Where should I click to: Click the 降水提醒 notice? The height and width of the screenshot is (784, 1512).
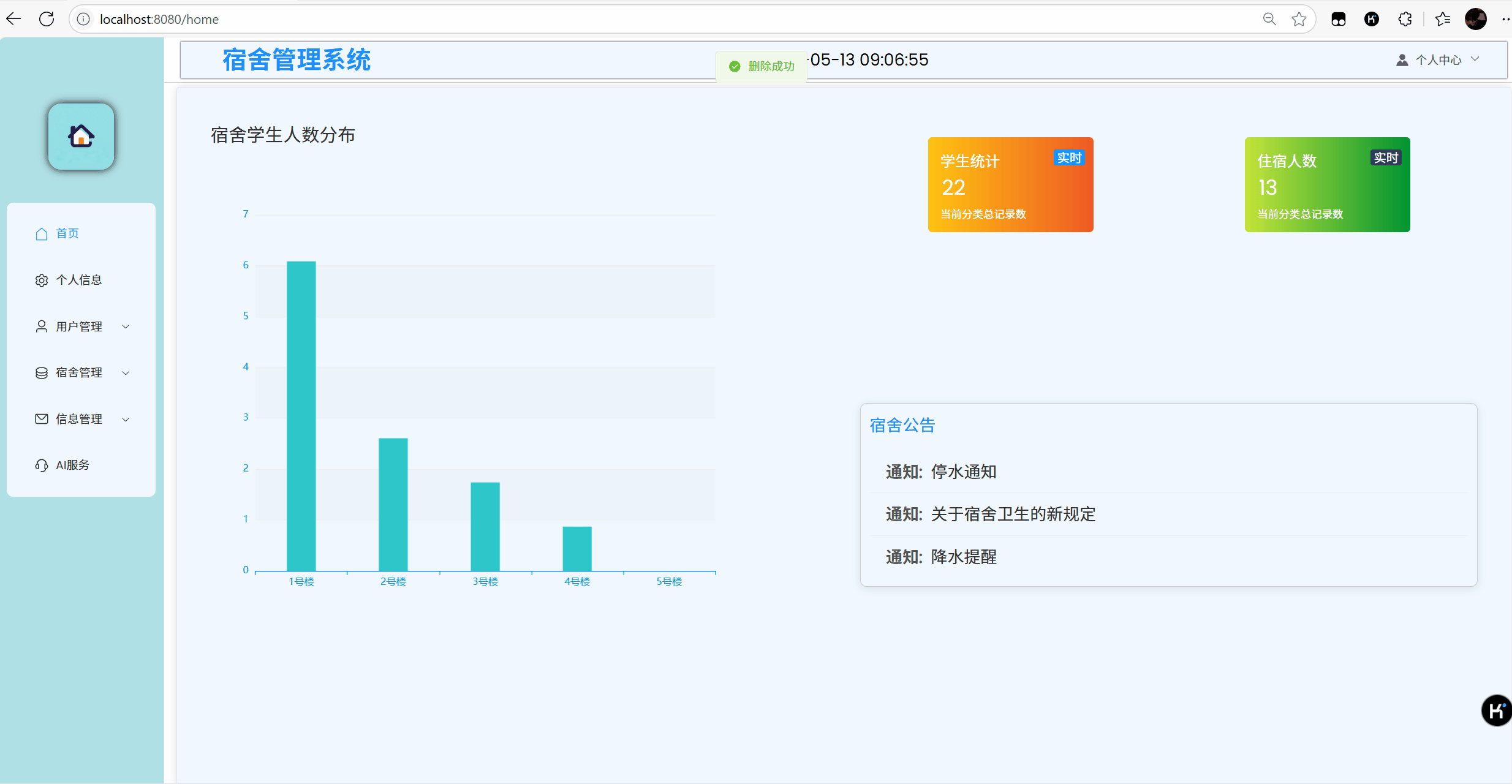[963, 557]
